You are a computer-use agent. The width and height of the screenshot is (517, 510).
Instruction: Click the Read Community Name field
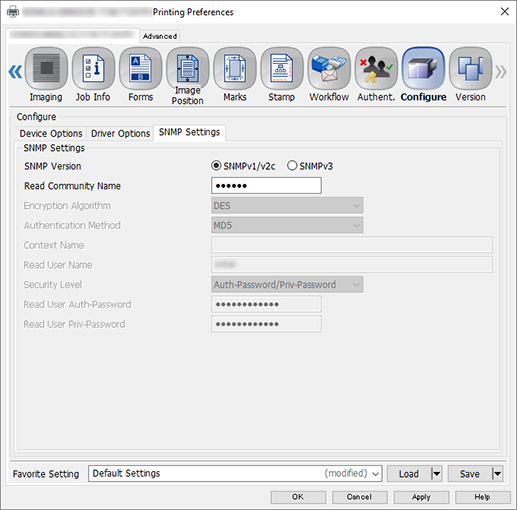(x=266, y=186)
